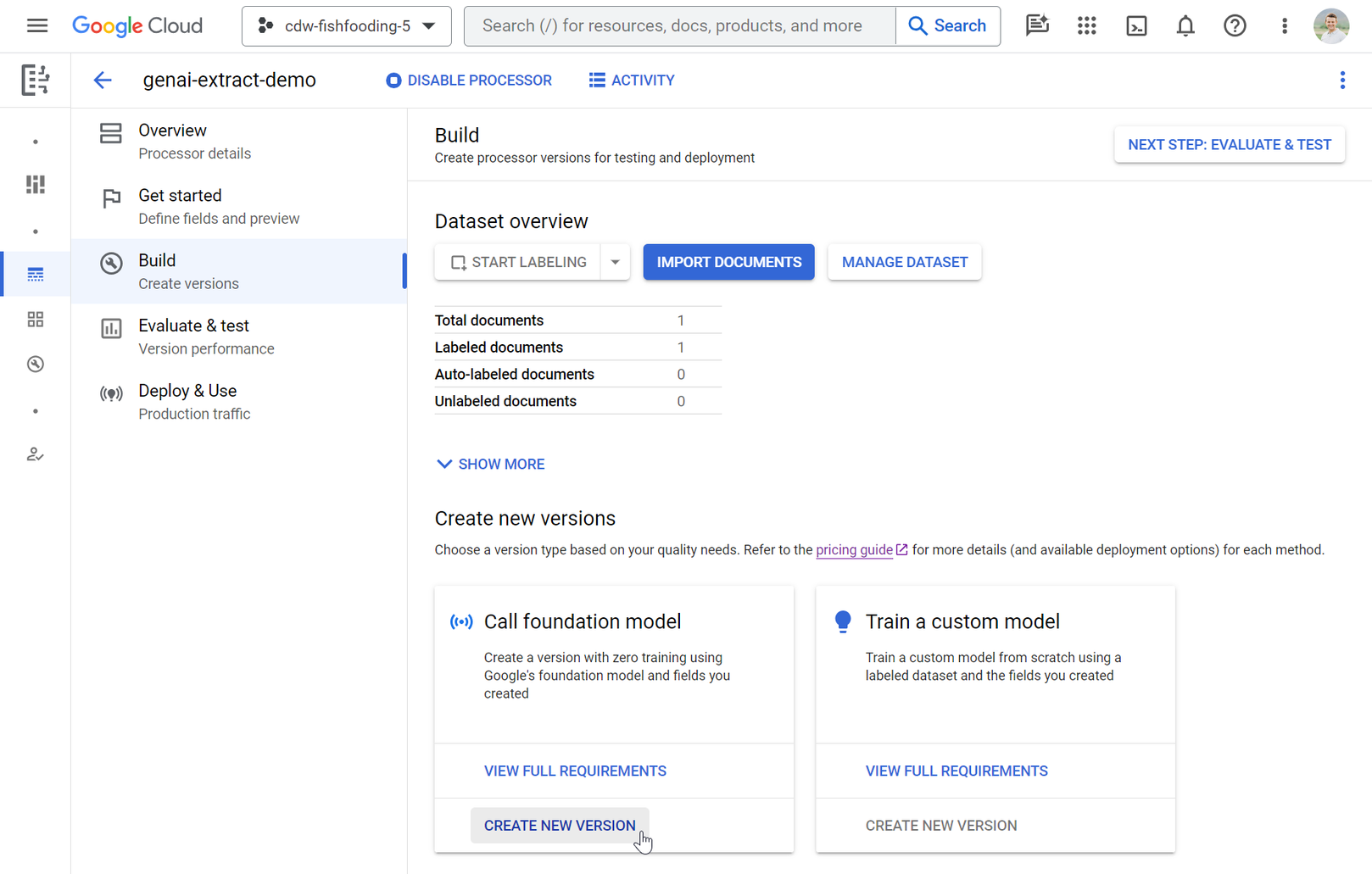Open the person-check rail icon
Screen dimensions: 1372x874
35,454
